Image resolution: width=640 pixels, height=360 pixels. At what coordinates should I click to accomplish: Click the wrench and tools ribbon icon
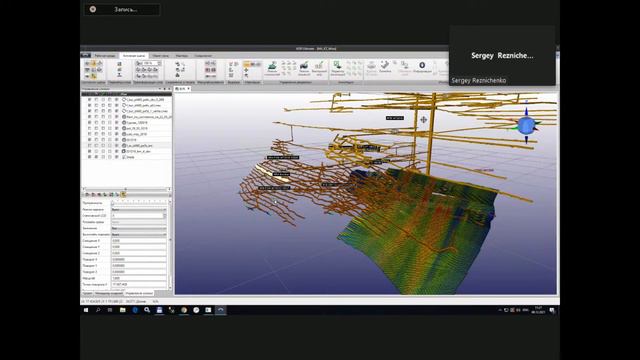coord(385,64)
